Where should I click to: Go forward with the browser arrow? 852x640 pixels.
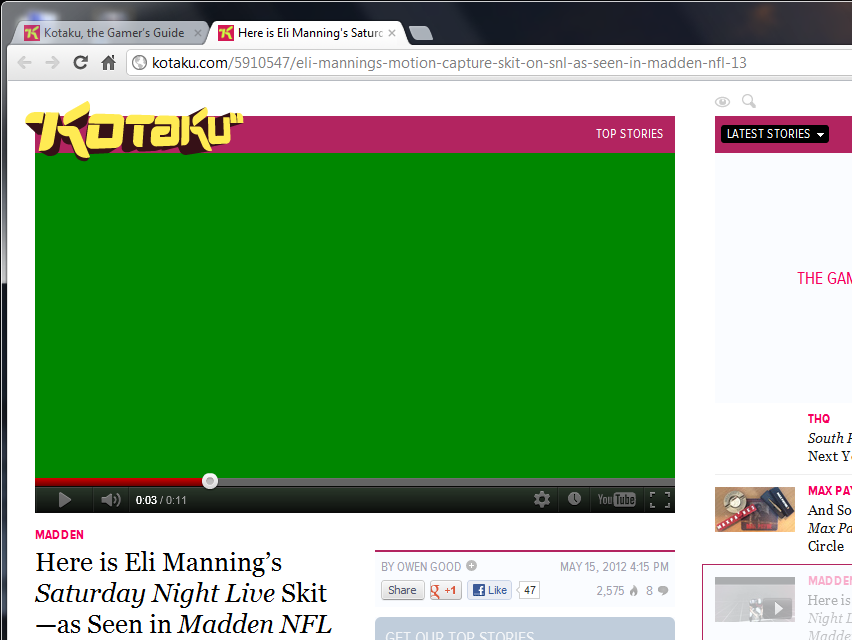pos(52,63)
